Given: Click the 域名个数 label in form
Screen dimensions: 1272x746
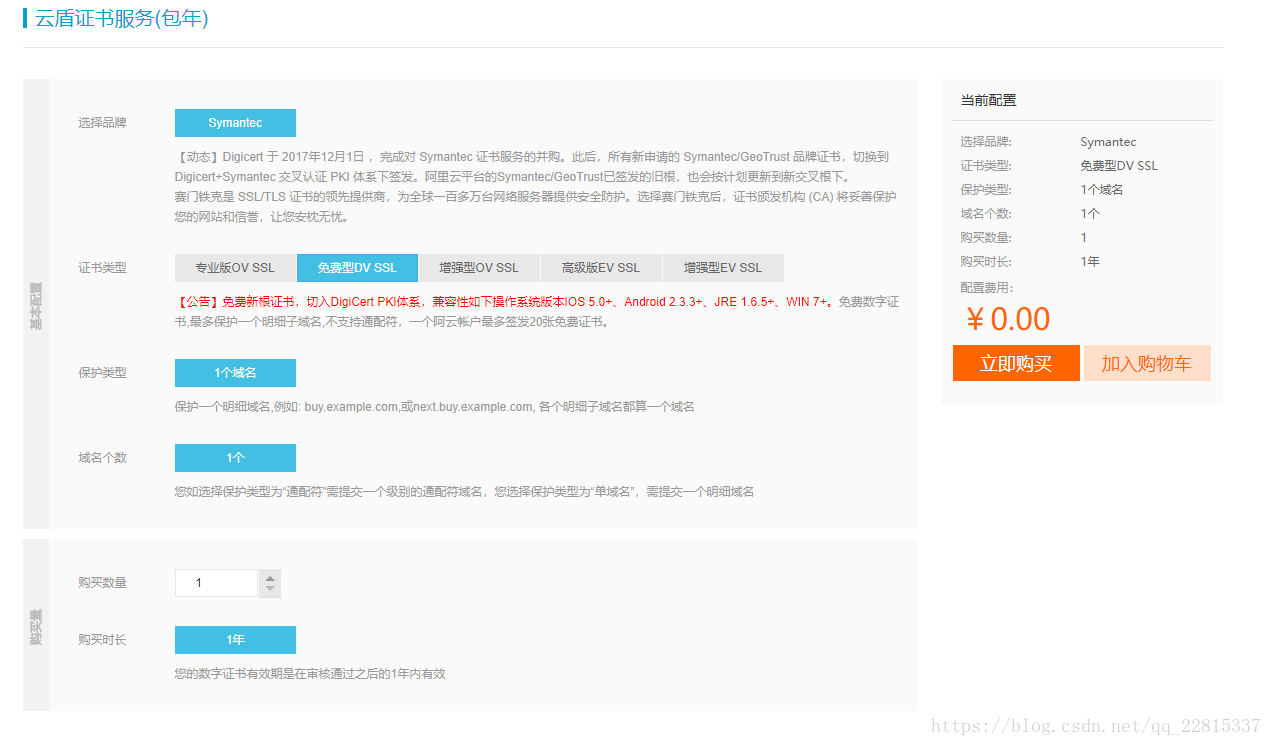Looking at the screenshot, I should (102, 458).
